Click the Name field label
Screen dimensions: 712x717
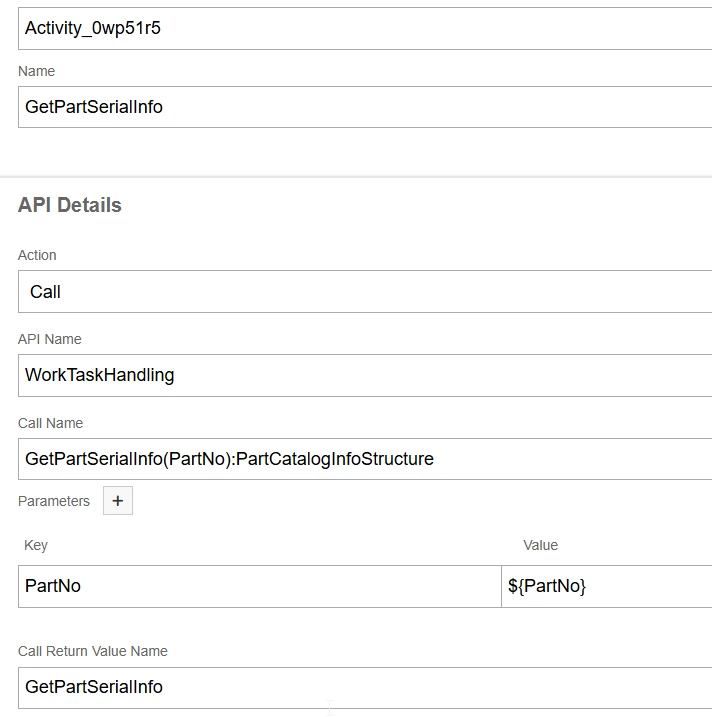click(x=37, y=71)
